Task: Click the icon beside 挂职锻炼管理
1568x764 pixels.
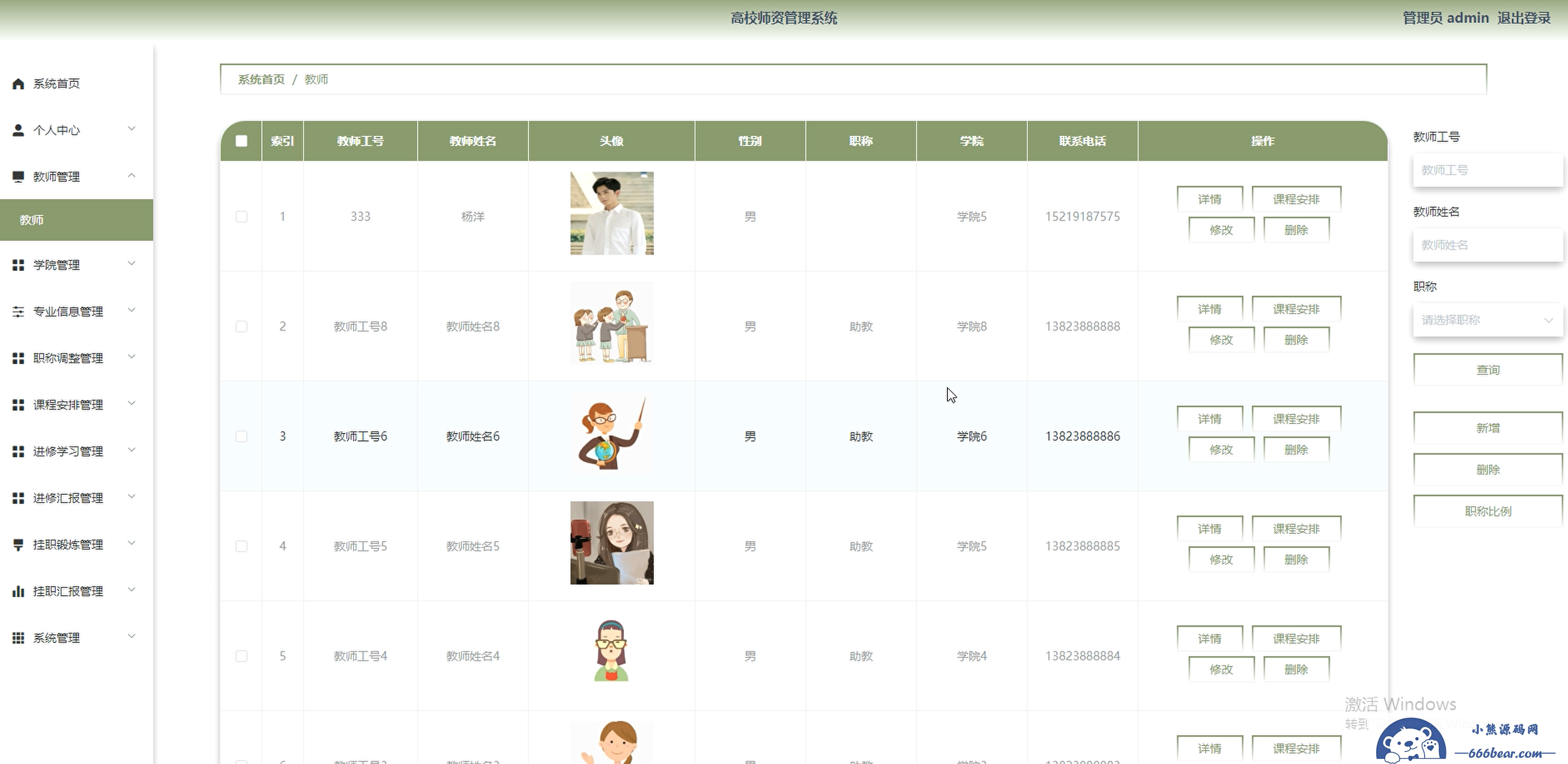Action: [x=18, y=545]
